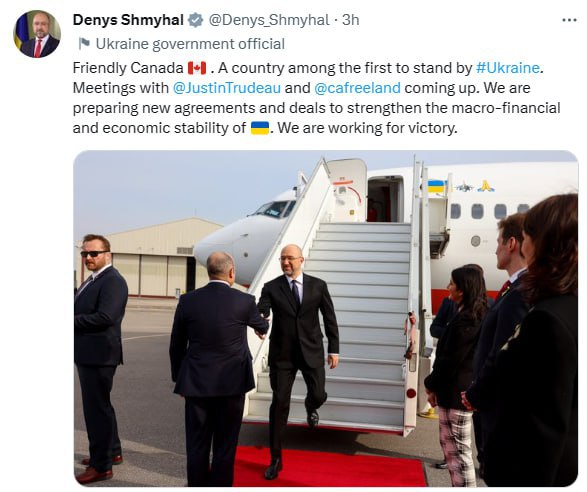Viewport: 587px width, 492px height.
Task: Click the gray flag icon beside government label
Action: 84,44
